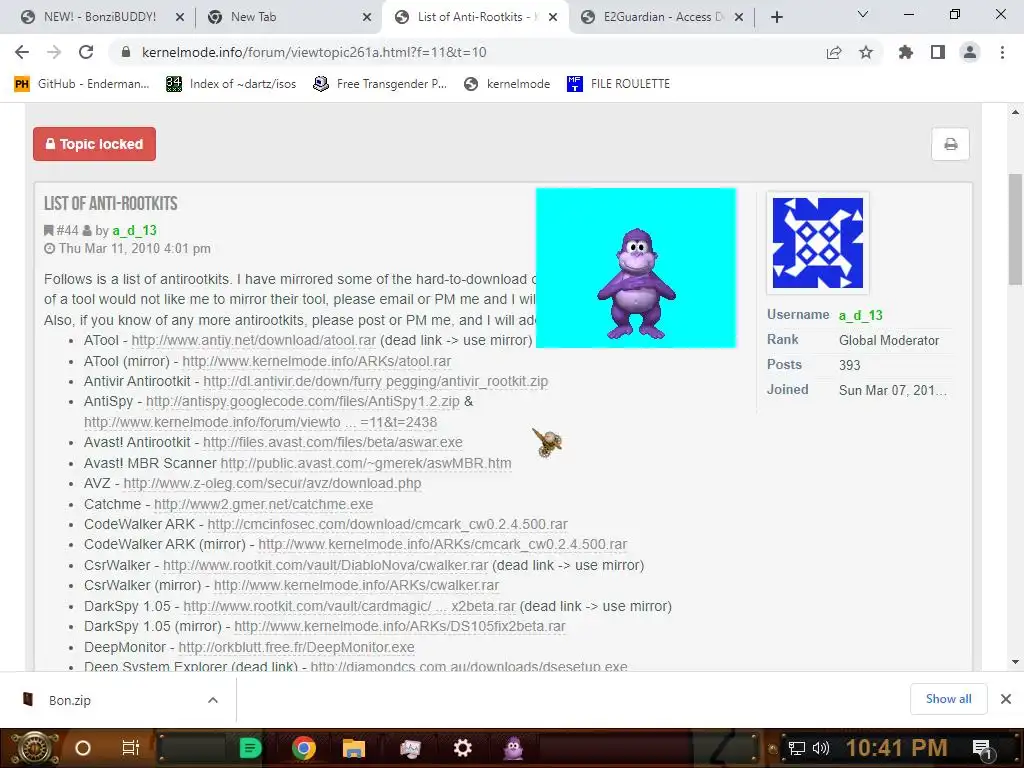
Task: Open the a_d_13 username in profile panel
Action: 861,315
